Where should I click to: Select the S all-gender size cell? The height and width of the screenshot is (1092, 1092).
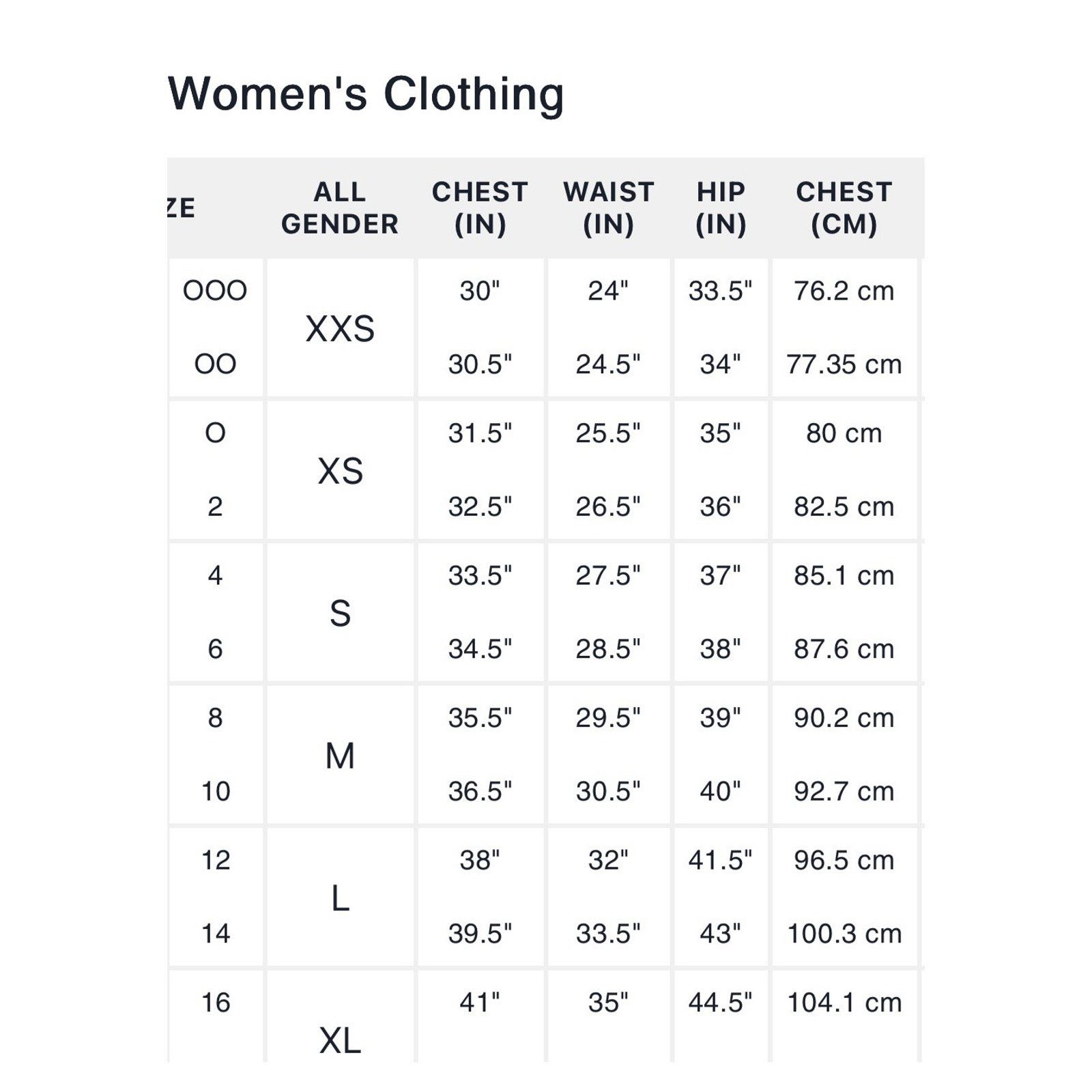(x=340, y=614)
